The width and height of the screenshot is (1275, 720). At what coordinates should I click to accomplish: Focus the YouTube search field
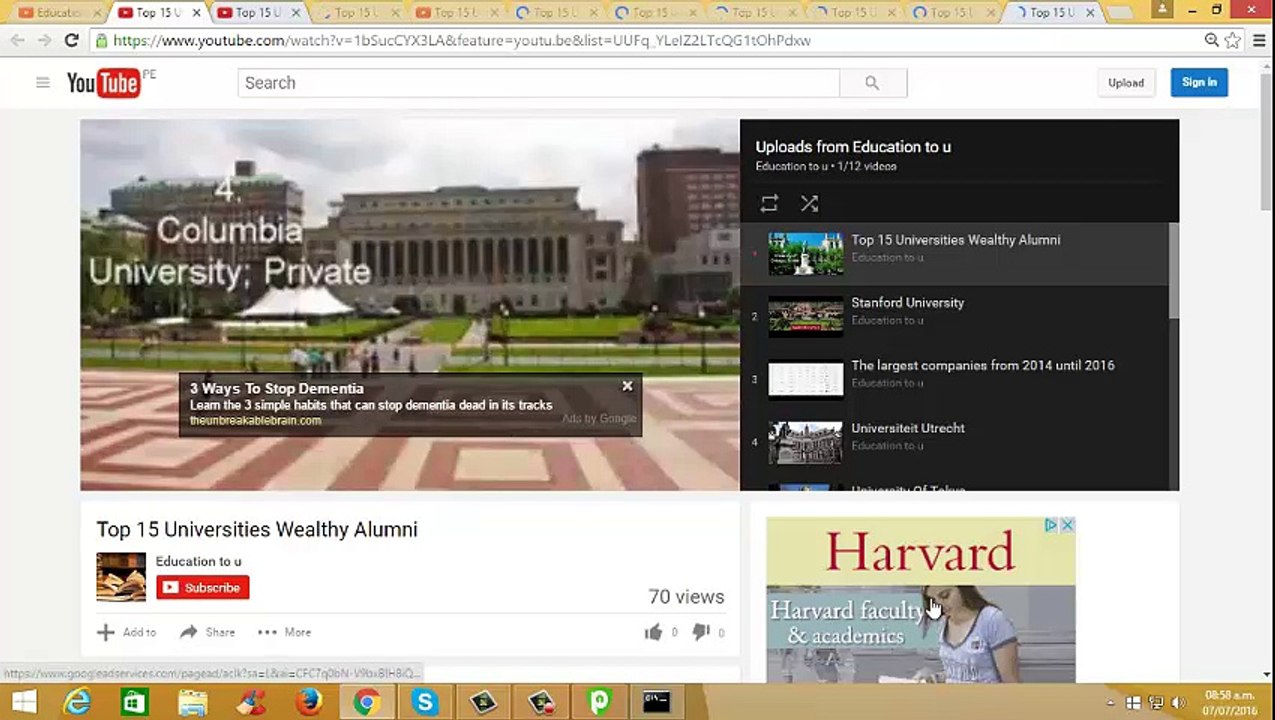[x=538, y=83]
